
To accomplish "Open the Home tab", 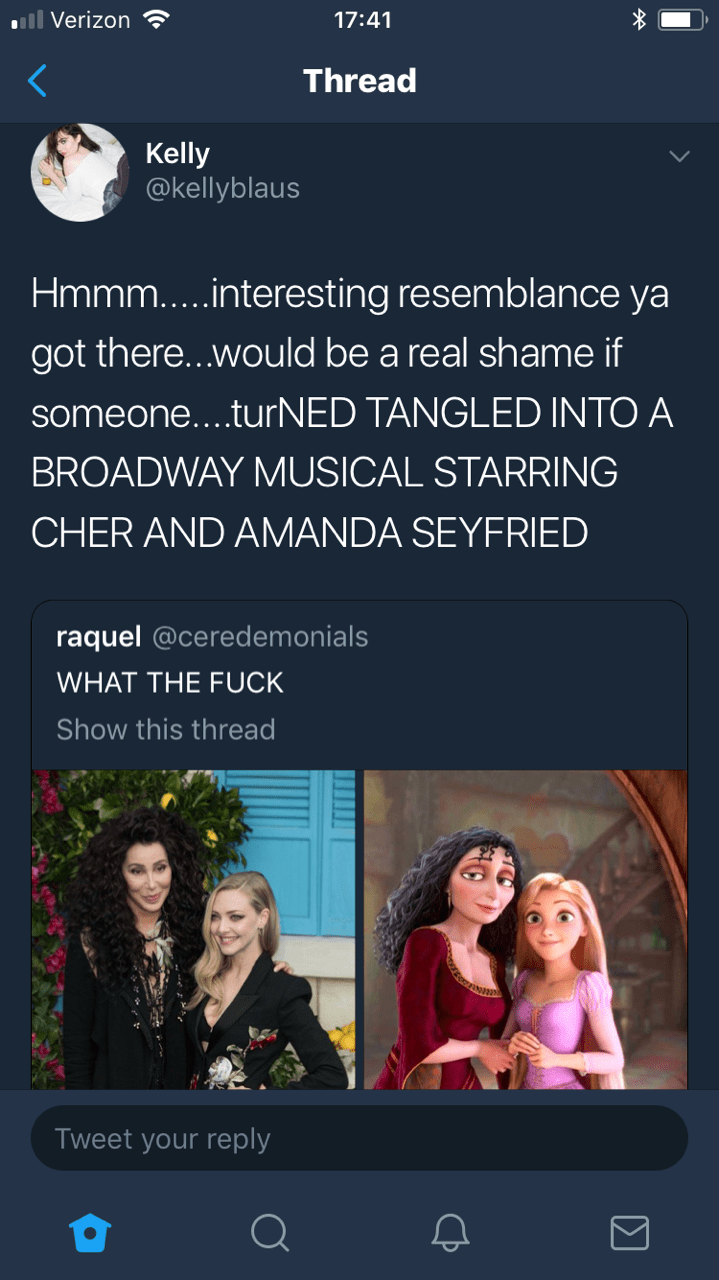I will click(x=89, y=1233).
